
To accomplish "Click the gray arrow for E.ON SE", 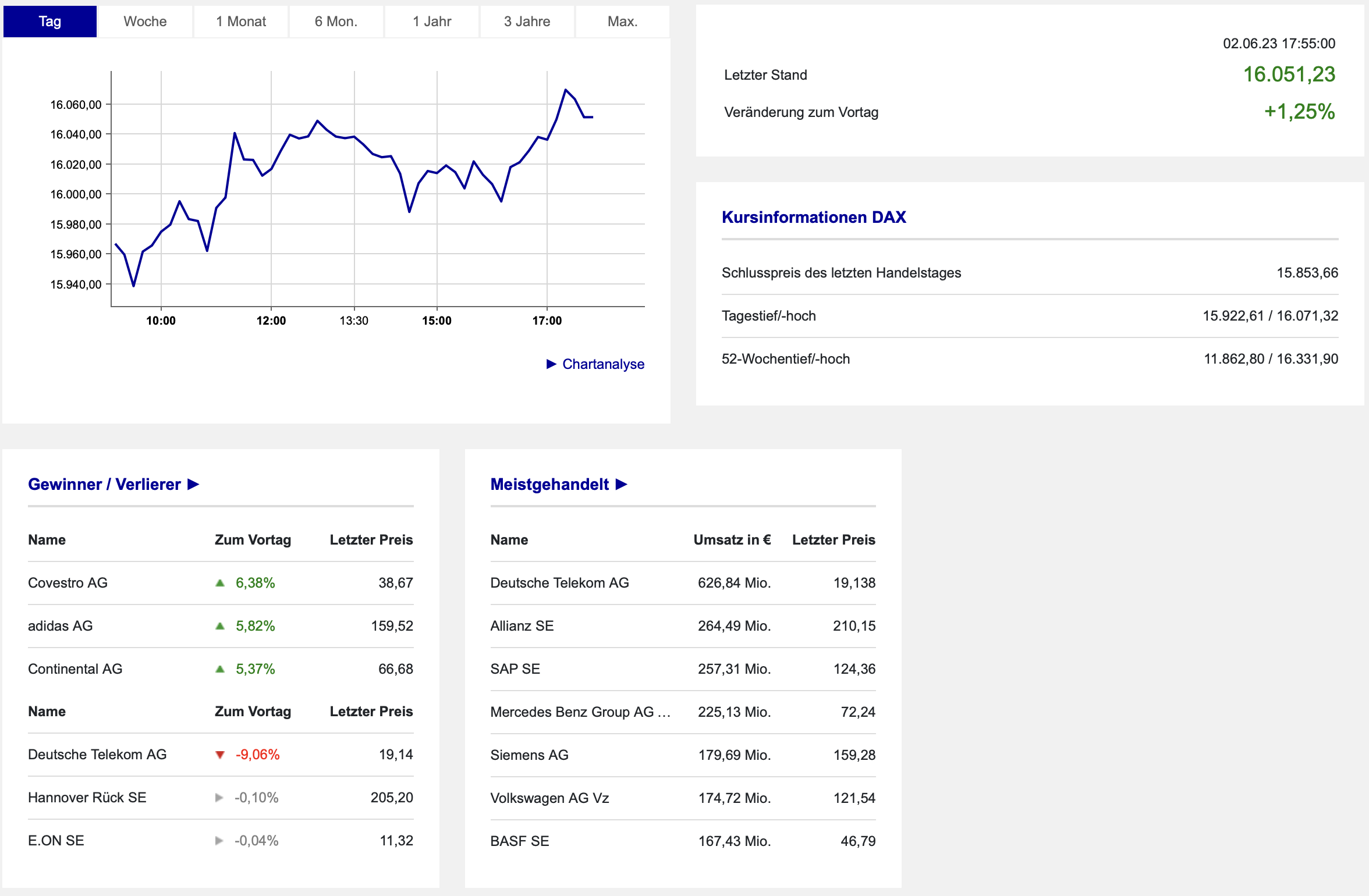I will tap(219, 841).
